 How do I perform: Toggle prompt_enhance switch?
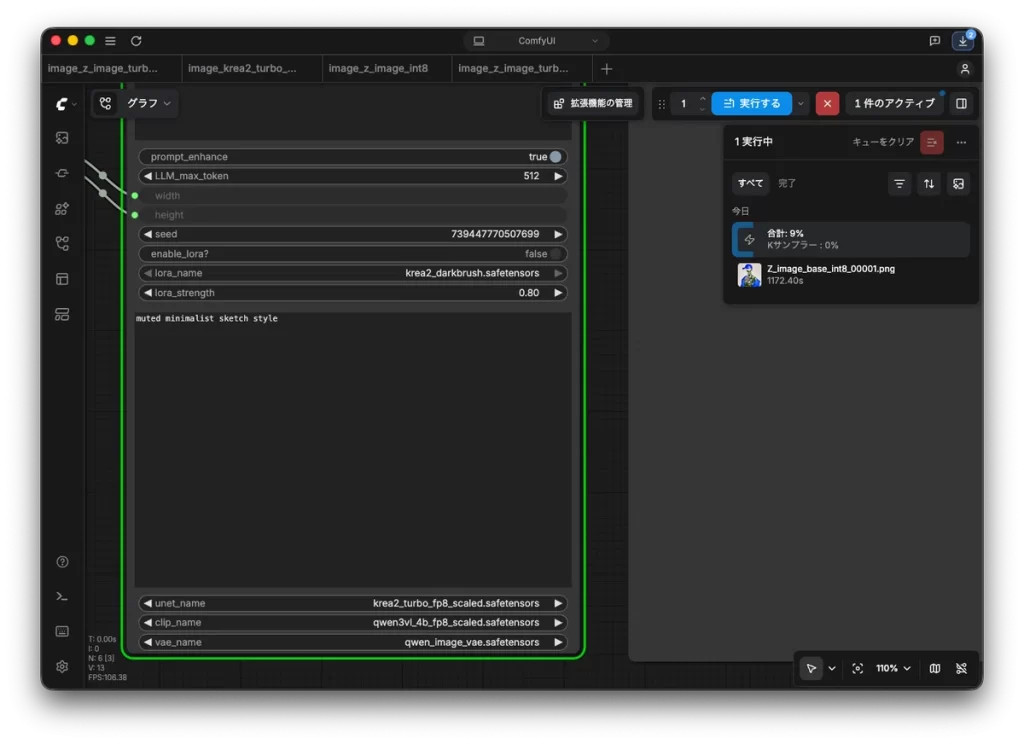[x=555, y=157]
